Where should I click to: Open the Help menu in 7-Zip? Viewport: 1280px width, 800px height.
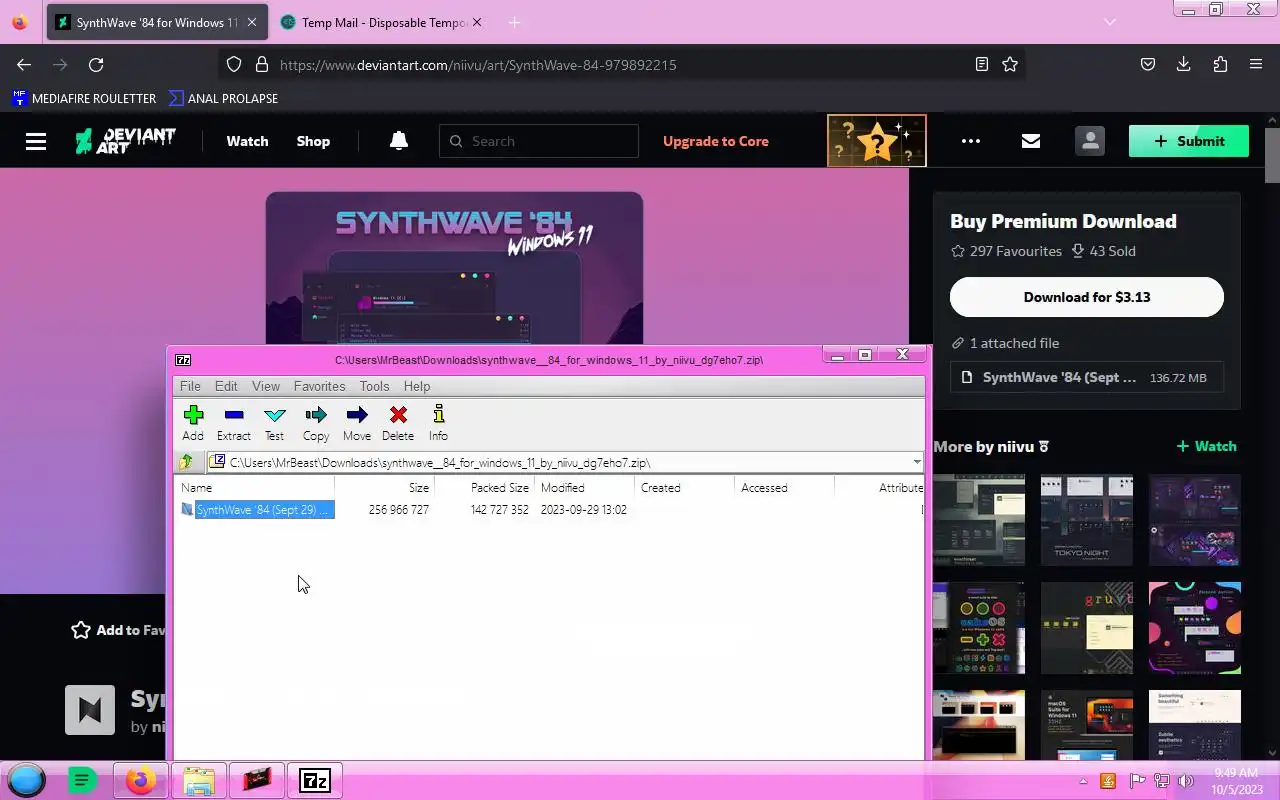click(x=417, y=386)
